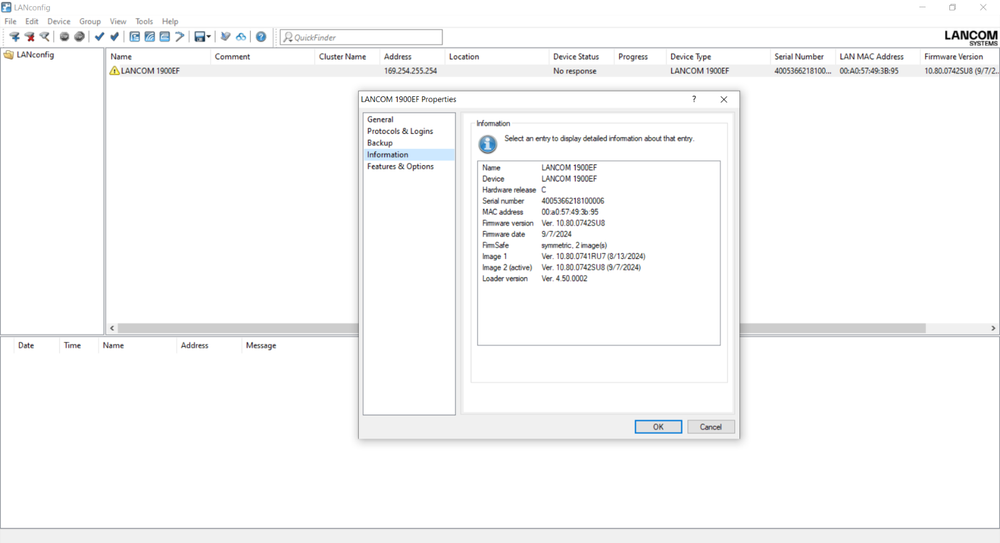This screenshot has height=543, width=1000.
Task: Close the LANCOM 1900EF Properties dialog
Action: pyautogui.click(x=724, y=99)
